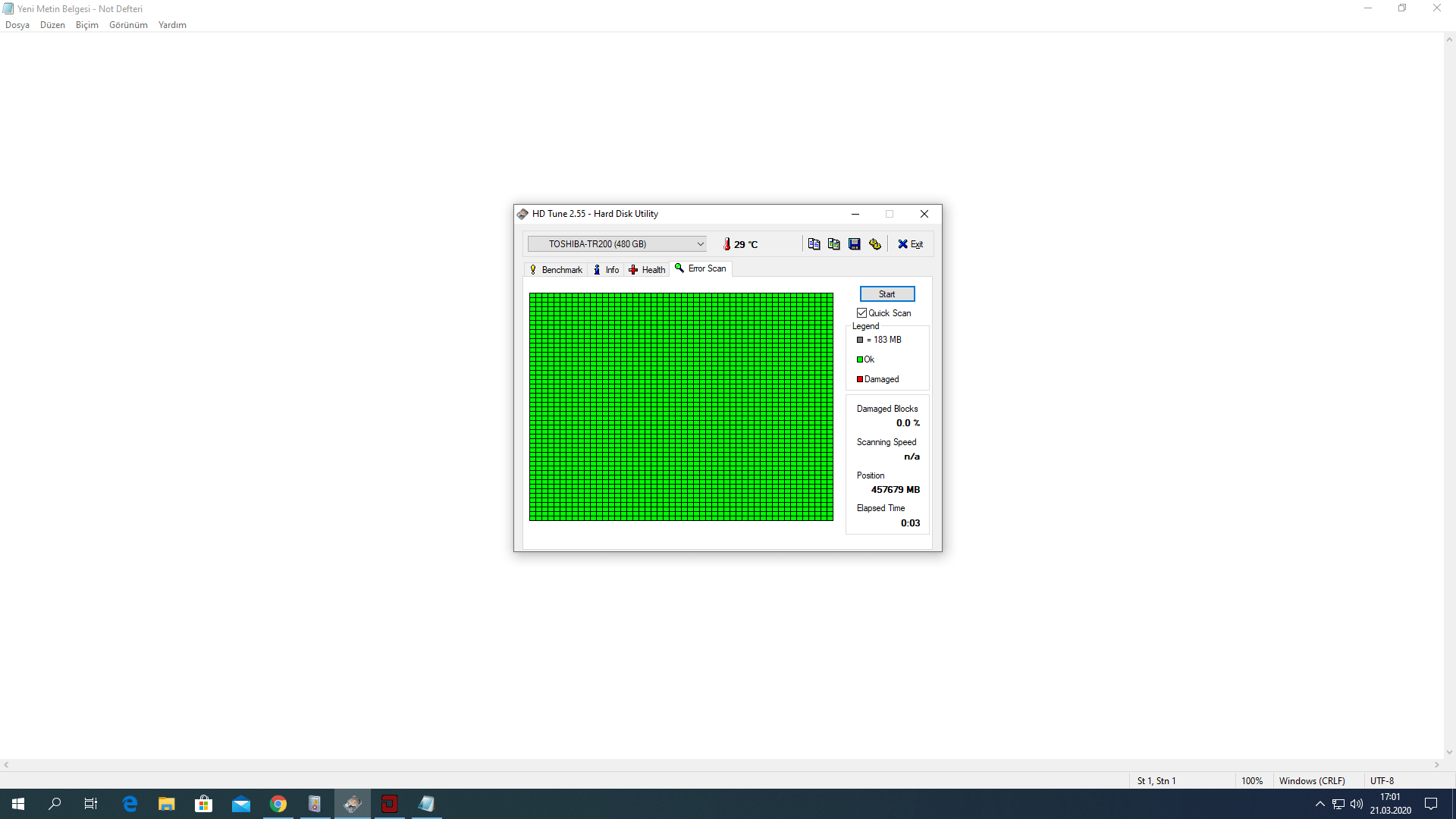Open Microsoft Edge from the taskbar
The width and height of the screenshot is (1456, 819).
pyautogui.click(x=130, y=804)
